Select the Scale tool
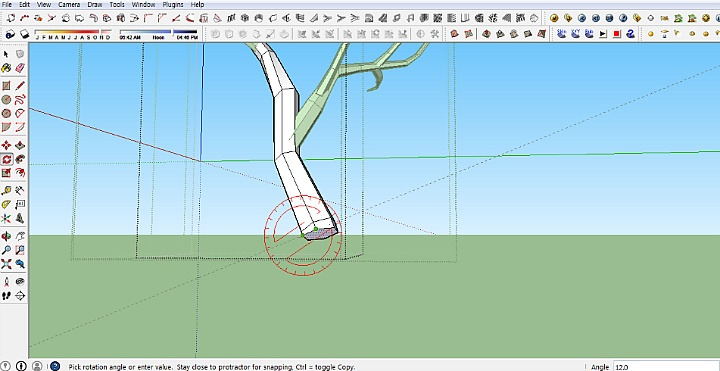Image resolution: width=720 pixels, height=371 pixels. click(6, 173)
